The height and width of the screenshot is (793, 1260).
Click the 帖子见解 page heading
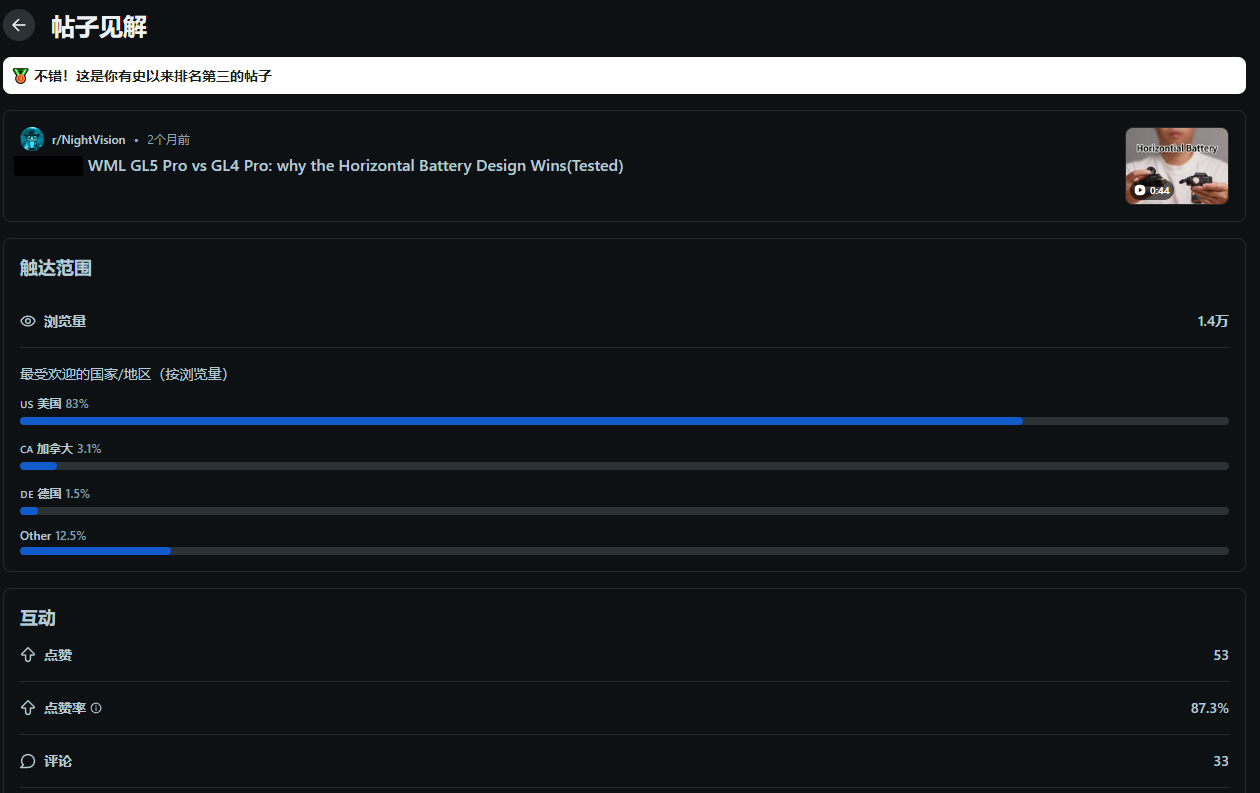(x=99, y=27)
